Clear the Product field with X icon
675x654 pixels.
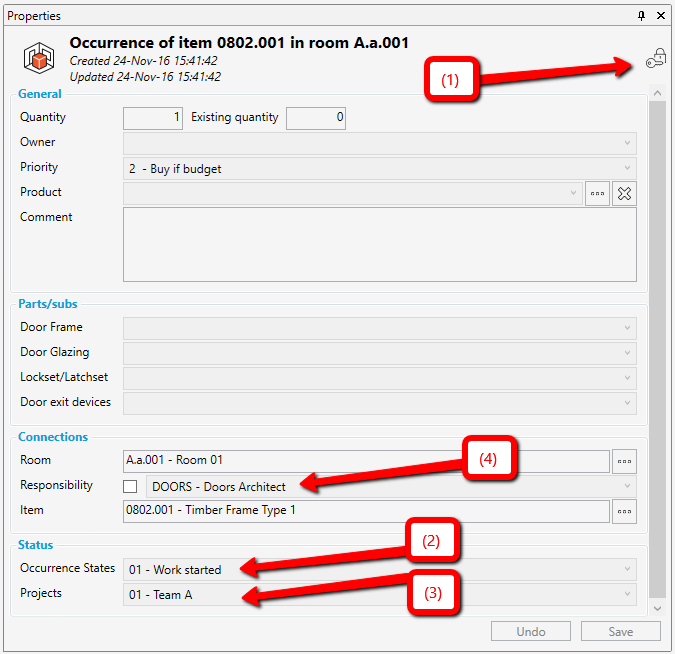(x=624, y=193)
